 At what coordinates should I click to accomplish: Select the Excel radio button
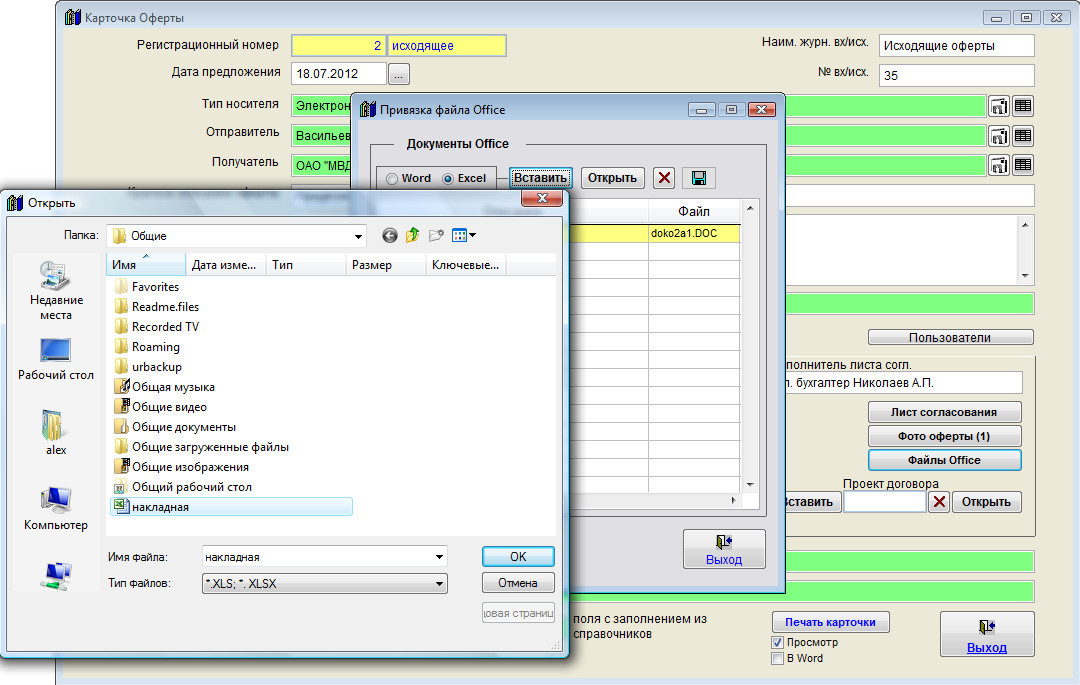448,178
